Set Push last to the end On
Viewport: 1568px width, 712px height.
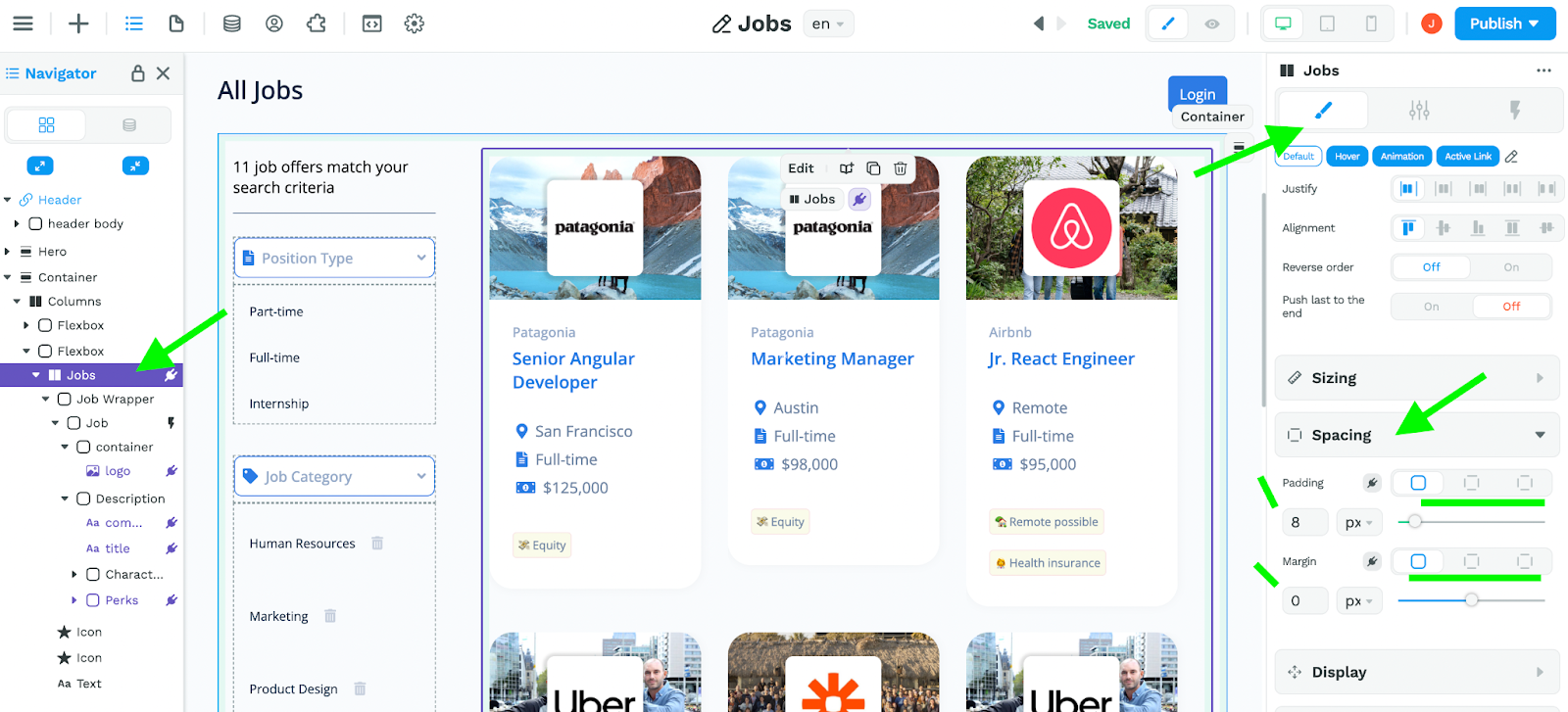click(1432, 307)
